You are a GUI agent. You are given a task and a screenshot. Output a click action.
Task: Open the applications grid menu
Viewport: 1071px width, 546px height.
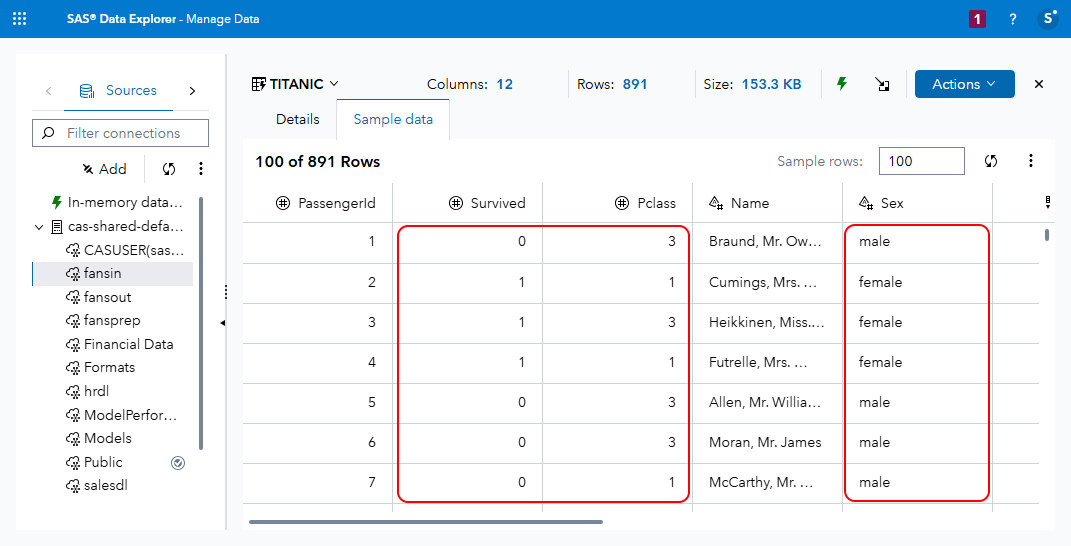[x=20, y=19]
